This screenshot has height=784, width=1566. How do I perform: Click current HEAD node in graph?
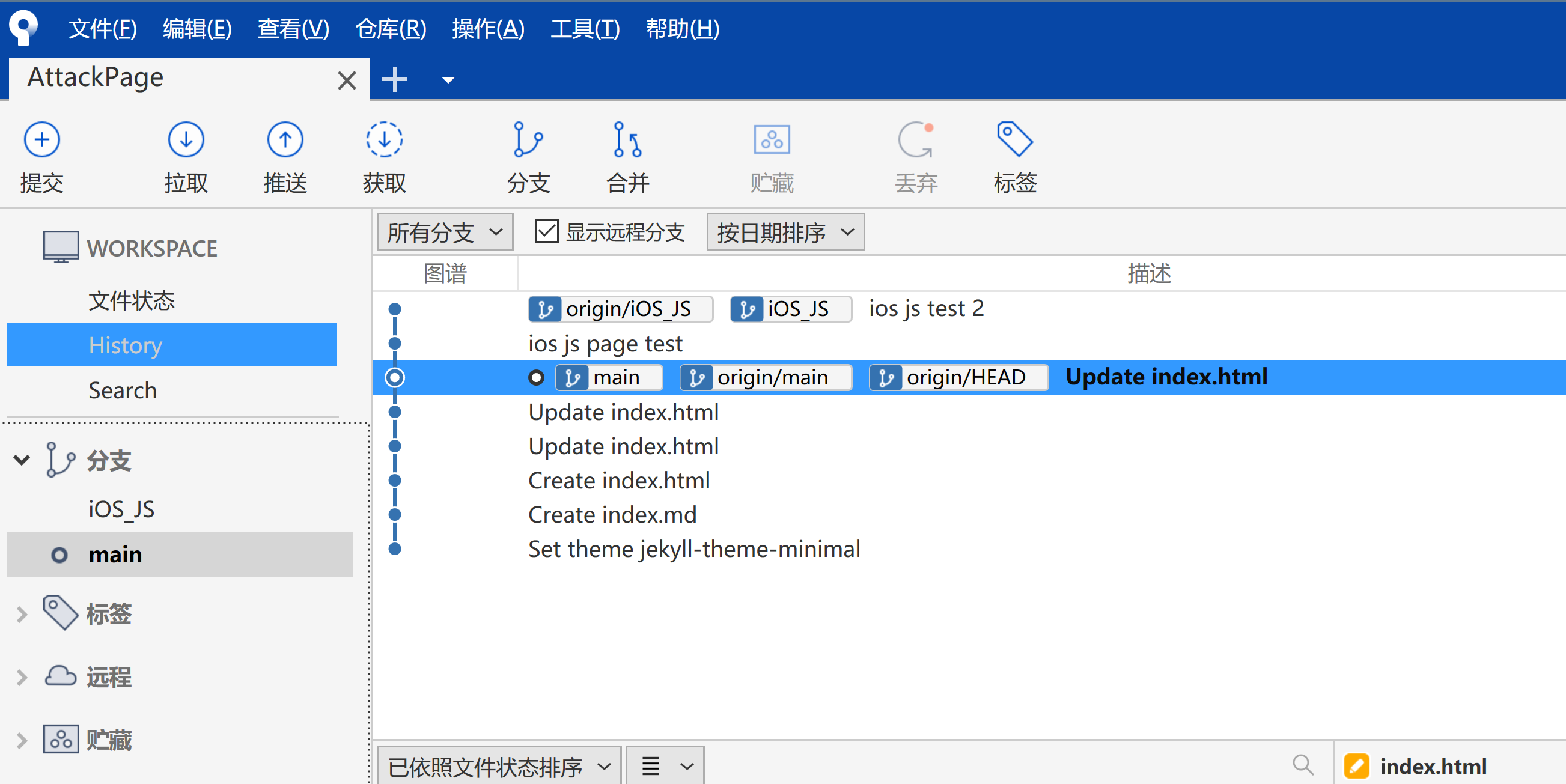[395, 377]
